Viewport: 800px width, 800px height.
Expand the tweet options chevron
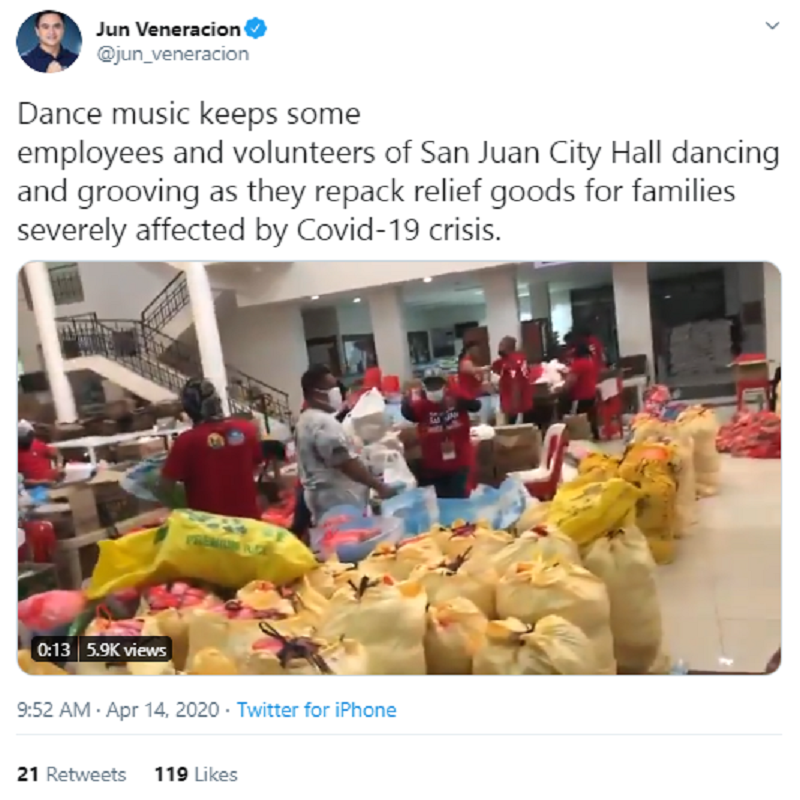click(x=772, y=26)
